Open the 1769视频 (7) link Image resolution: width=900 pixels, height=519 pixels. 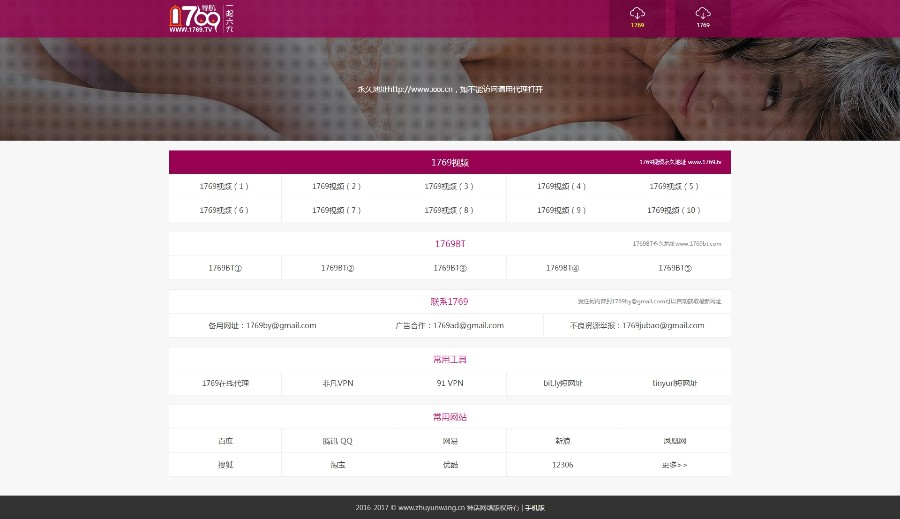click(x=336, y=210)
